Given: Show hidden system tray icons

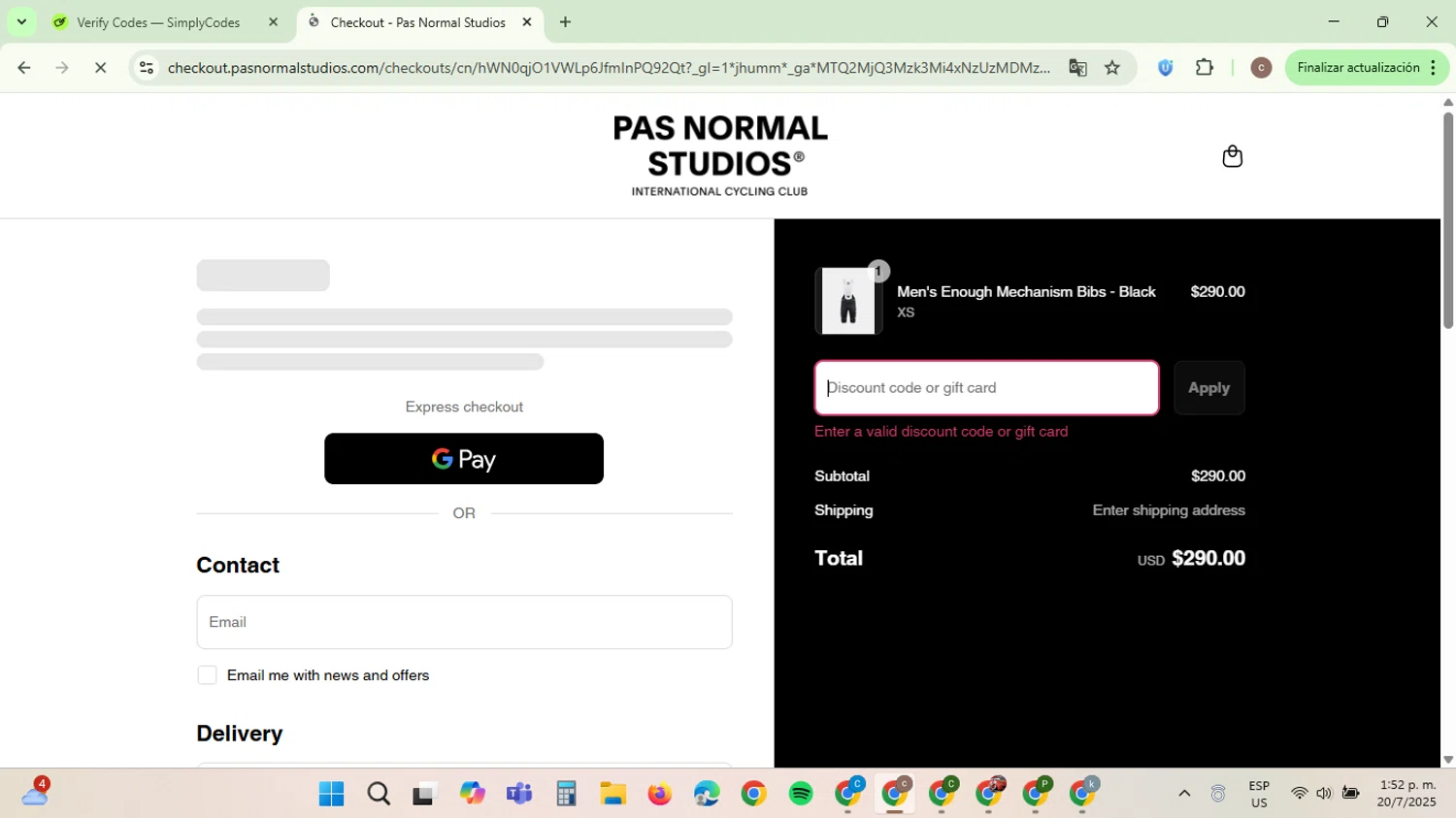Looking at the screenshot, I should 1184,794.
